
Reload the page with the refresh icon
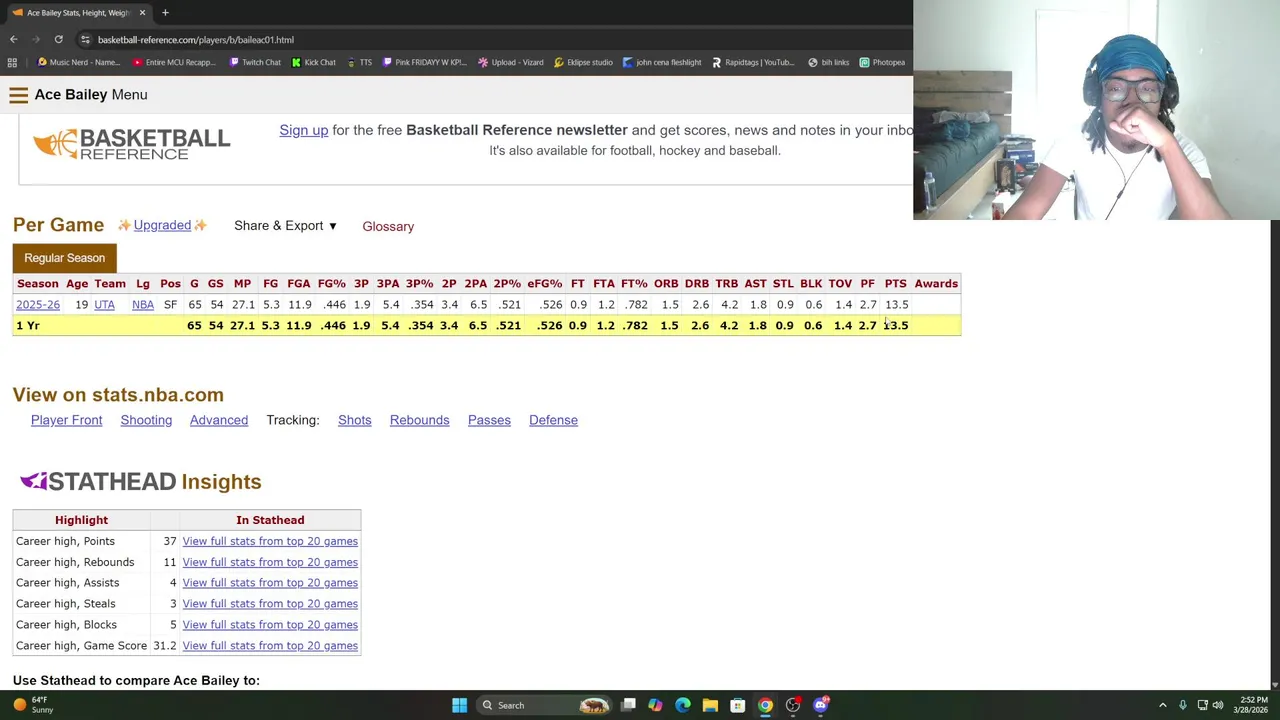58,40
